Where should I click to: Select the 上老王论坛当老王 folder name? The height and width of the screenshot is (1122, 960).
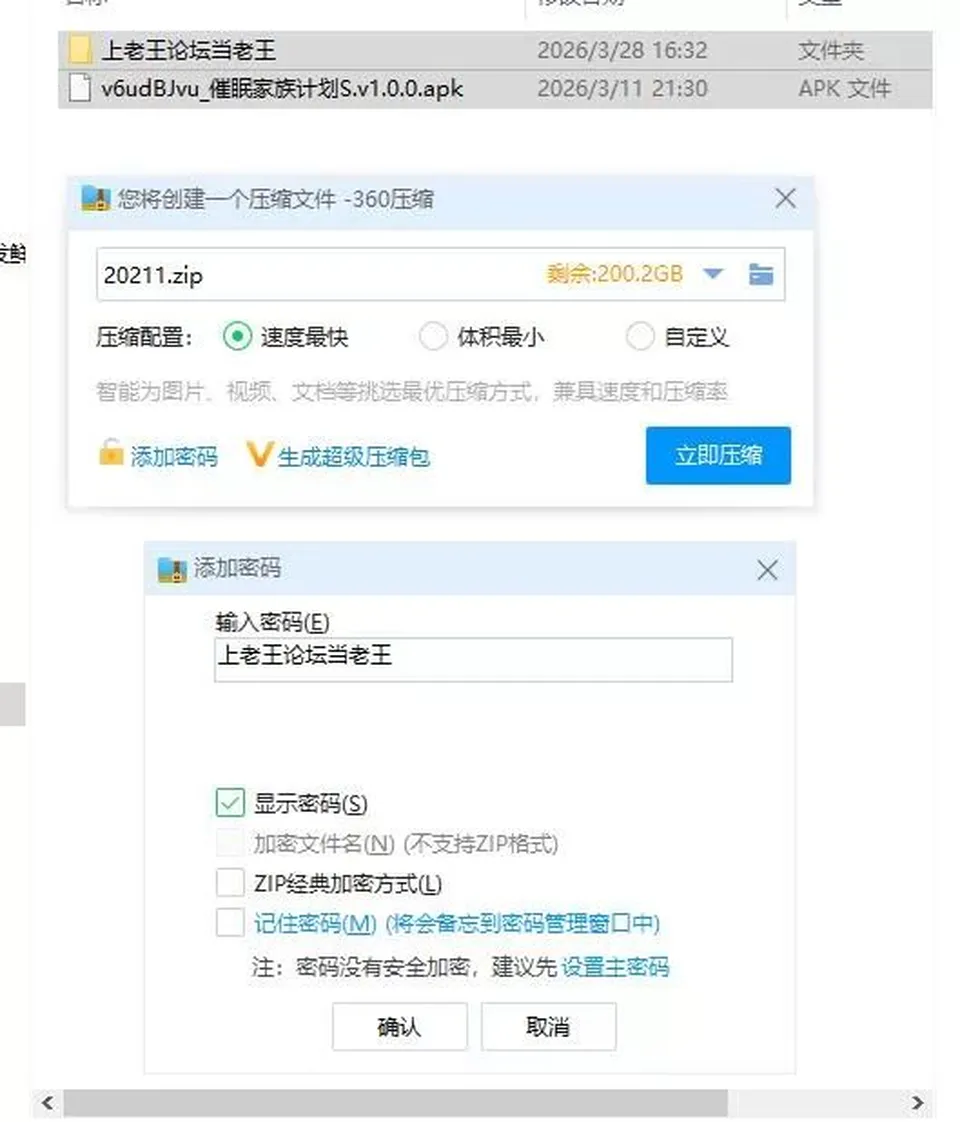coord(189,50)
